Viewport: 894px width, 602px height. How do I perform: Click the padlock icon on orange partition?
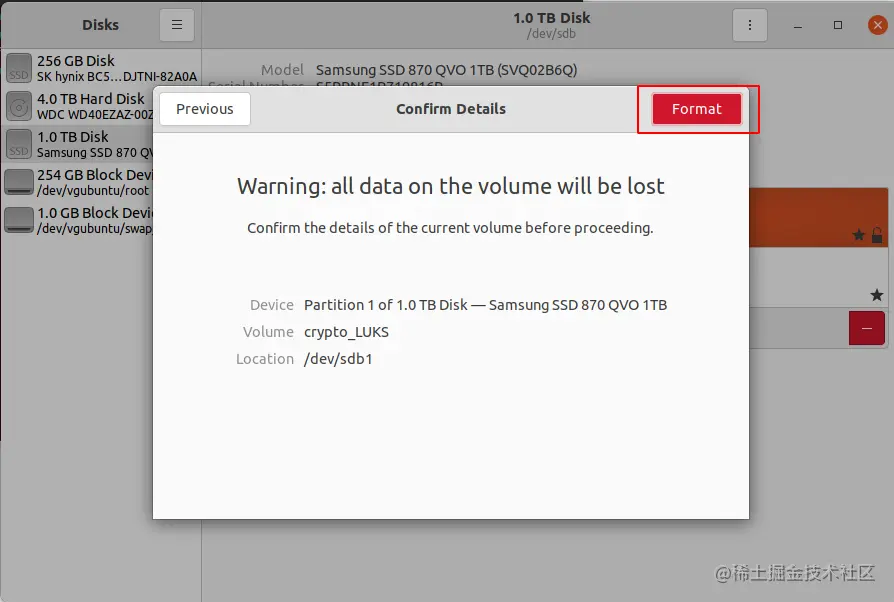(x=877, y=235)
